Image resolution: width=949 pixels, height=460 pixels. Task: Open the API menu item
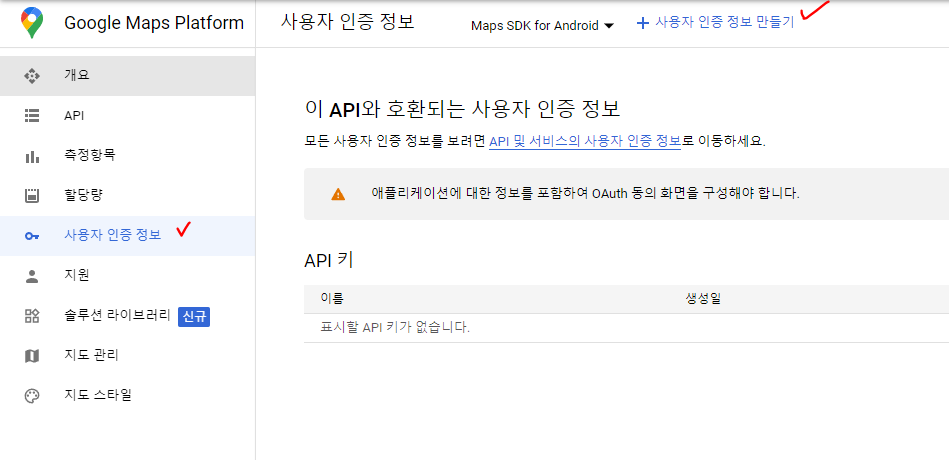point(128,116)
